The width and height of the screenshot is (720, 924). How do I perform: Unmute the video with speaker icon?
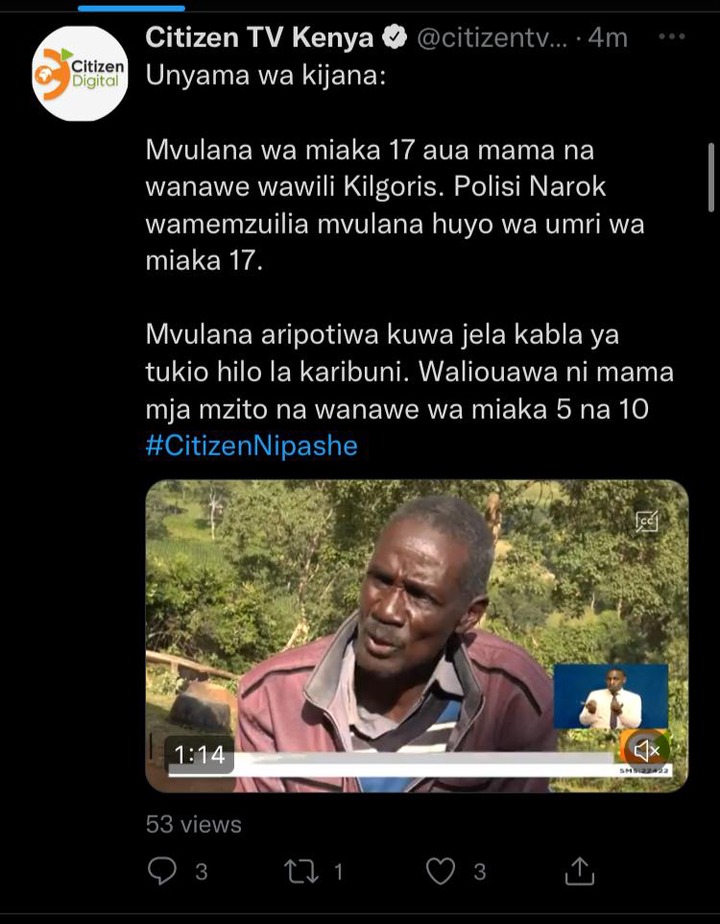(646, 750)
